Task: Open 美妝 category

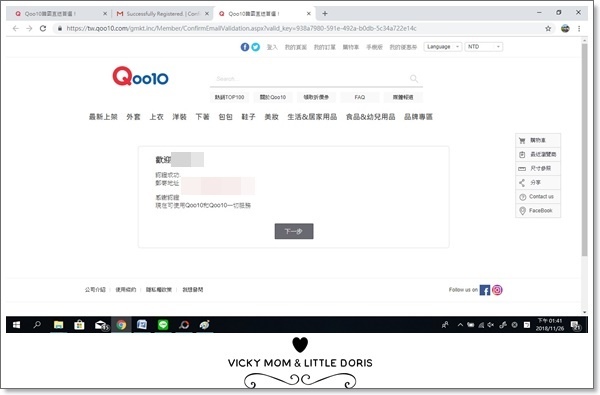Action: click(x=271, y=117)
